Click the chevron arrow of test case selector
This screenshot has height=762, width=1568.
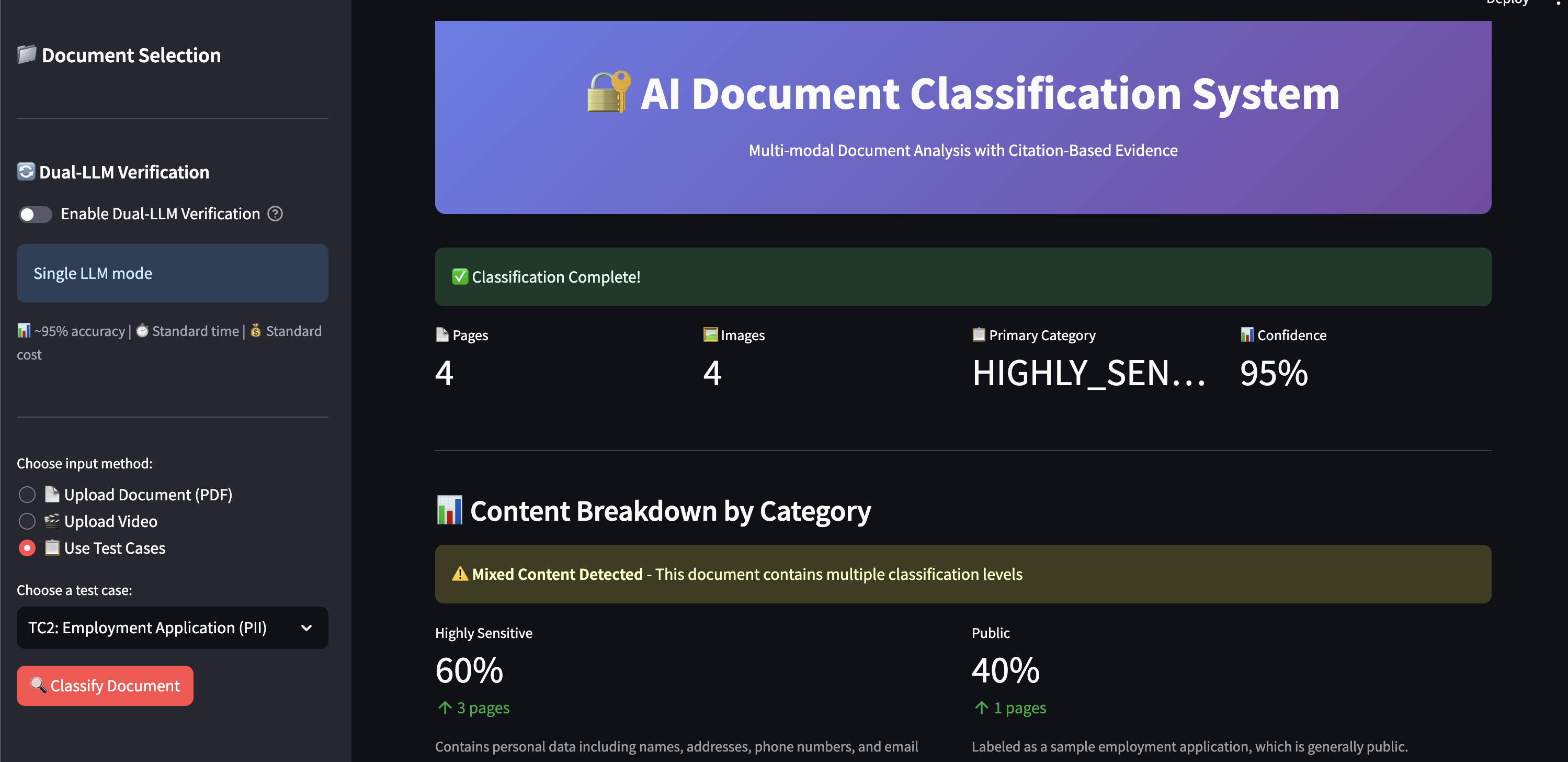click(x=306, y=628)
